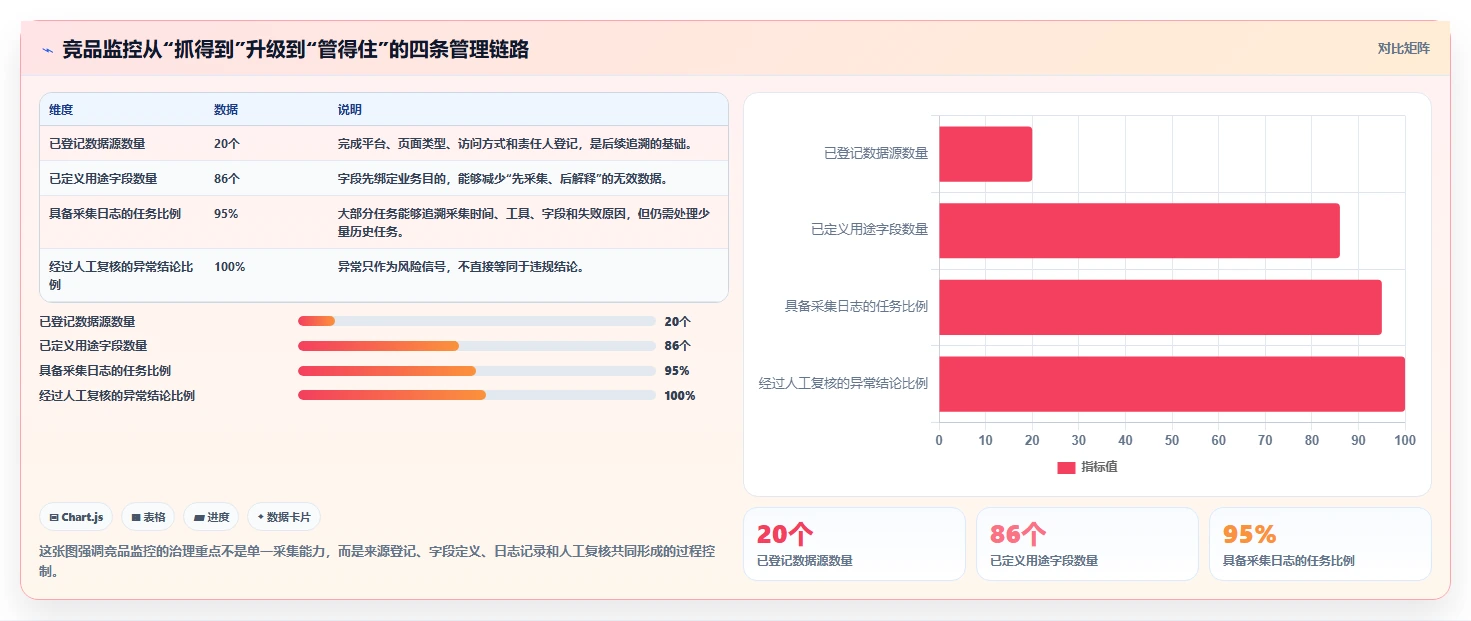Click the x-axis tick label 0
The height and width of the screenshot is (621, 1471).
[938, 440]
